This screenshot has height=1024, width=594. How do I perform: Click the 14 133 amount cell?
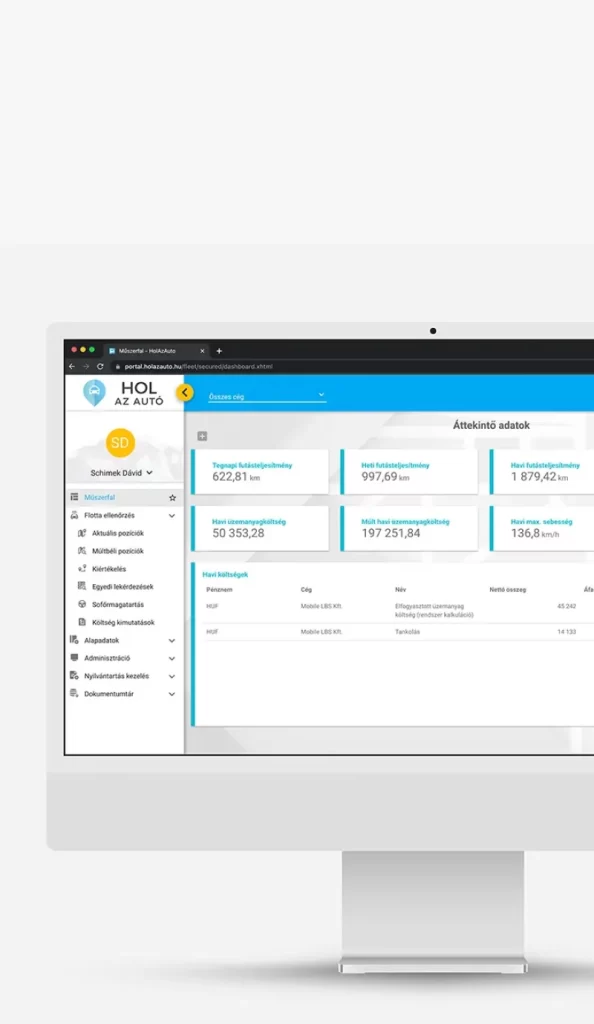[567, 632]
